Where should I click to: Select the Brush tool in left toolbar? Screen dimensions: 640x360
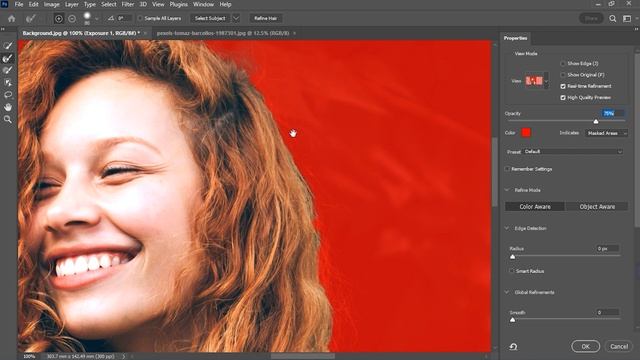(x=8, y=70)
